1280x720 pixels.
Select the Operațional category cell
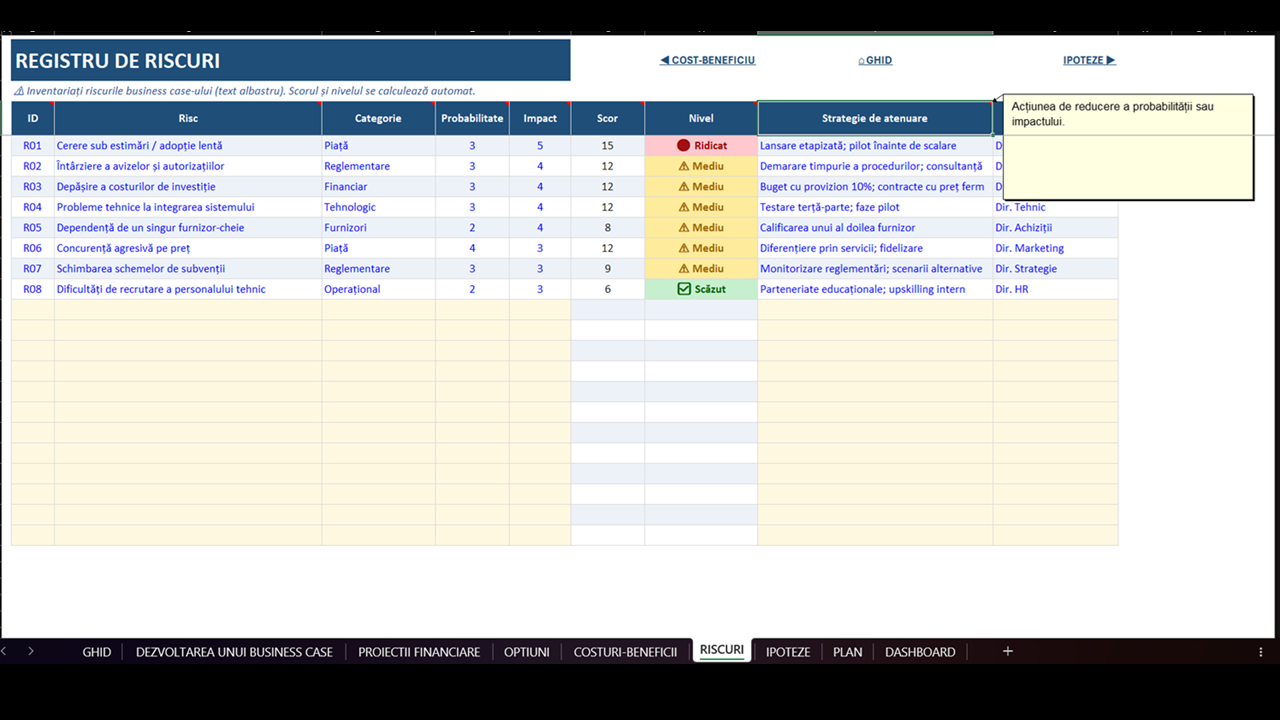tap(378, 289)
